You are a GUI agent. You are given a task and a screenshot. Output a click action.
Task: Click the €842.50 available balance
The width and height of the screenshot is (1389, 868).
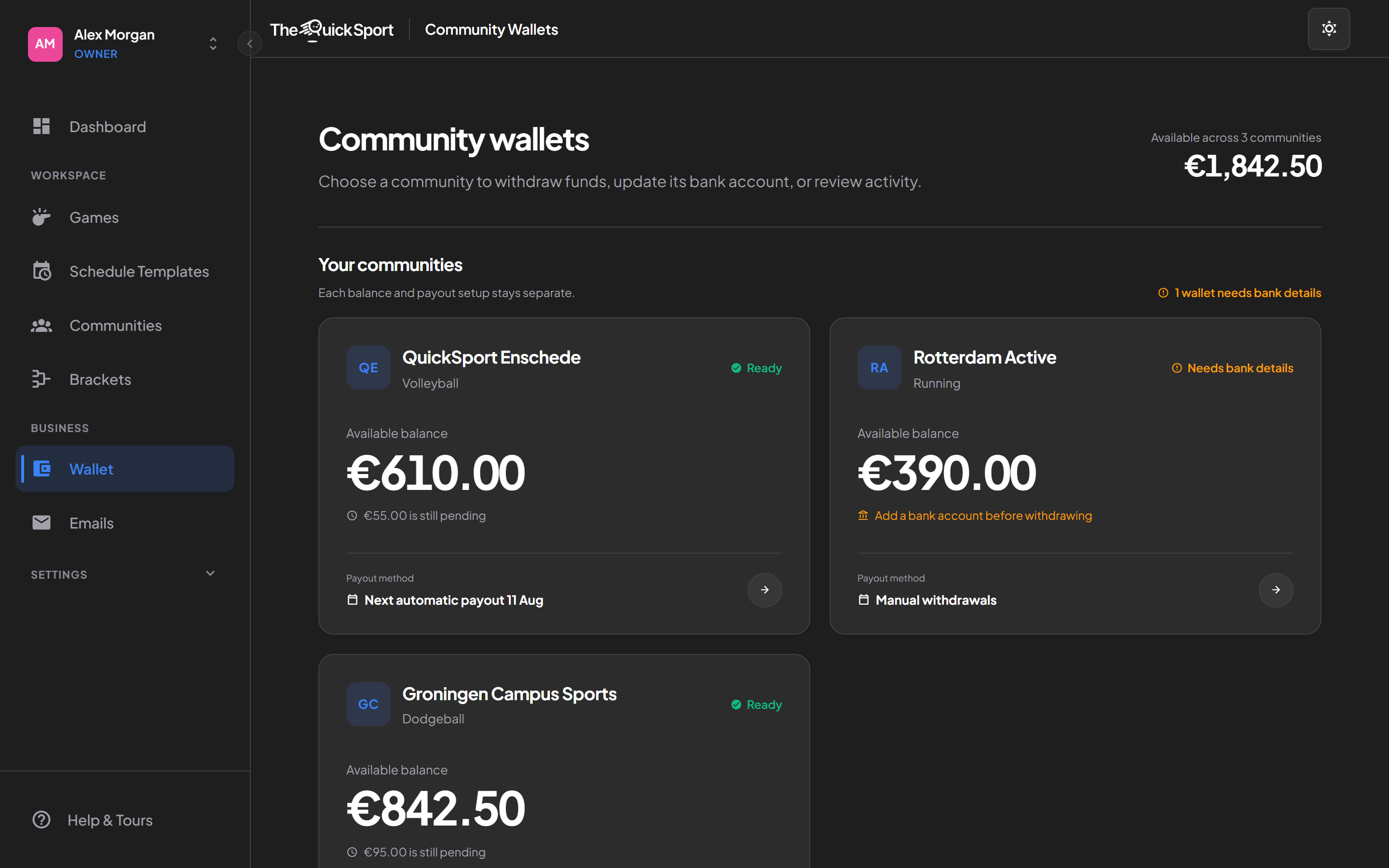[436, 808]
